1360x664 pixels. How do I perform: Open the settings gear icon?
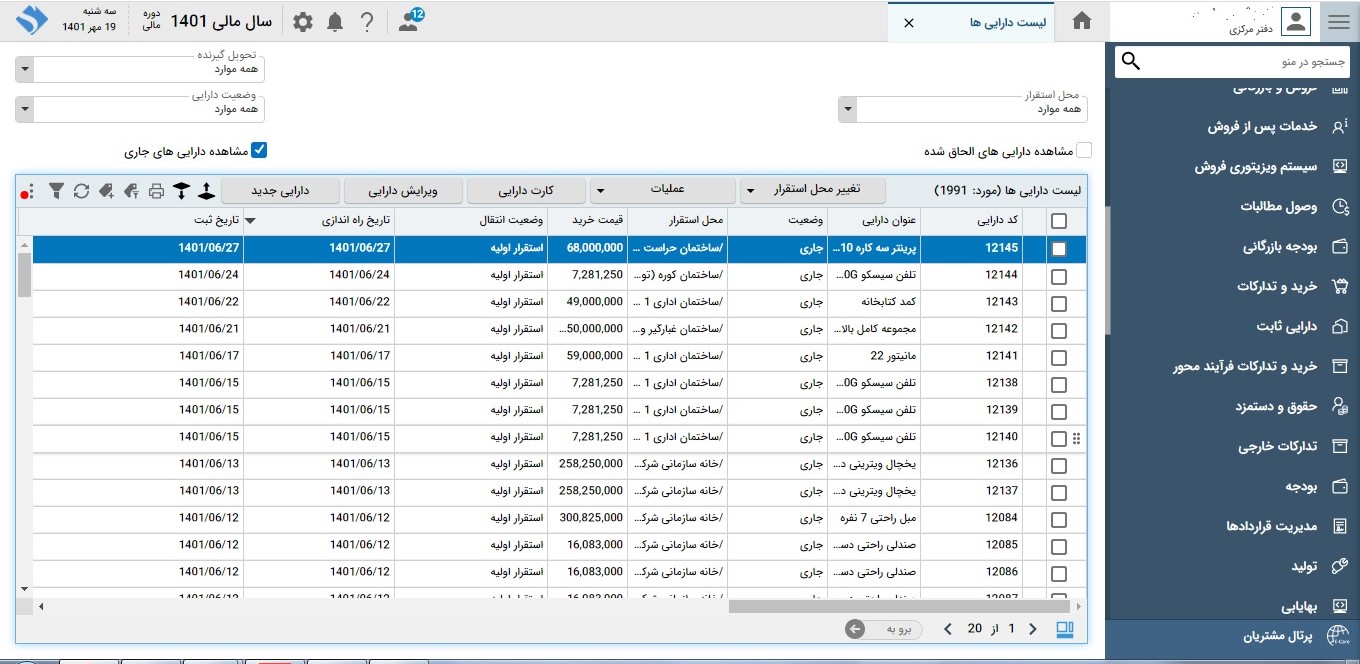pos(302,22)
